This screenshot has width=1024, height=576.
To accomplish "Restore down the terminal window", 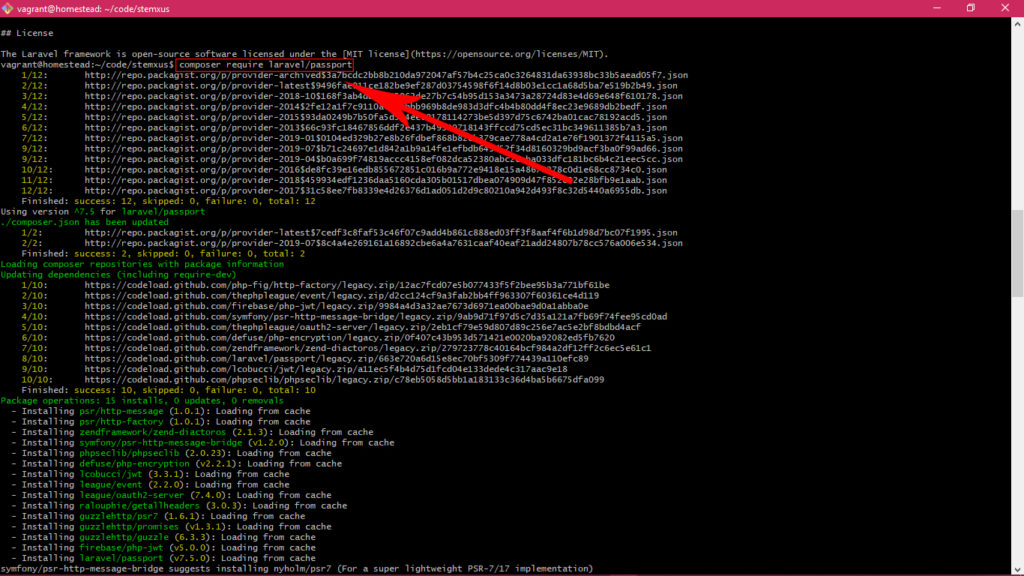I will [970, 8].
